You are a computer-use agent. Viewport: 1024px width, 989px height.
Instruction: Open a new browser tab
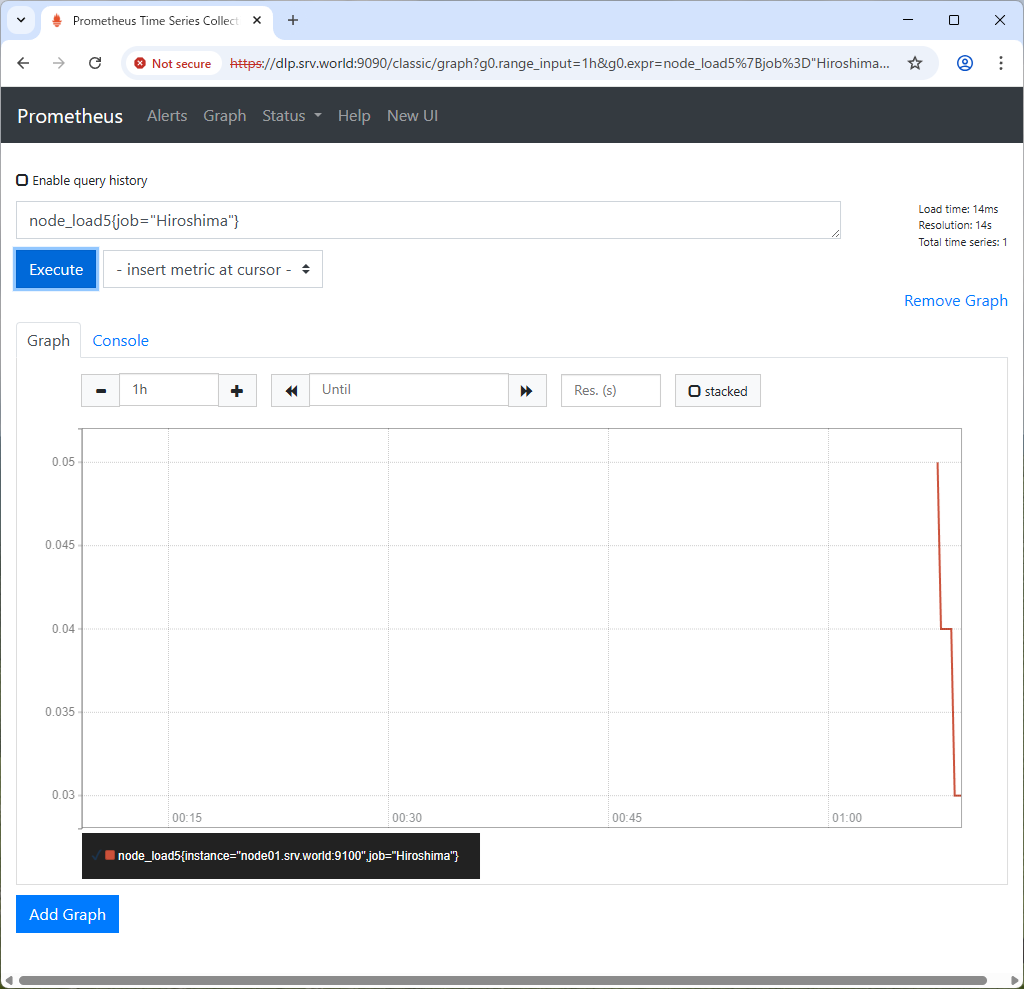(293, 20)
